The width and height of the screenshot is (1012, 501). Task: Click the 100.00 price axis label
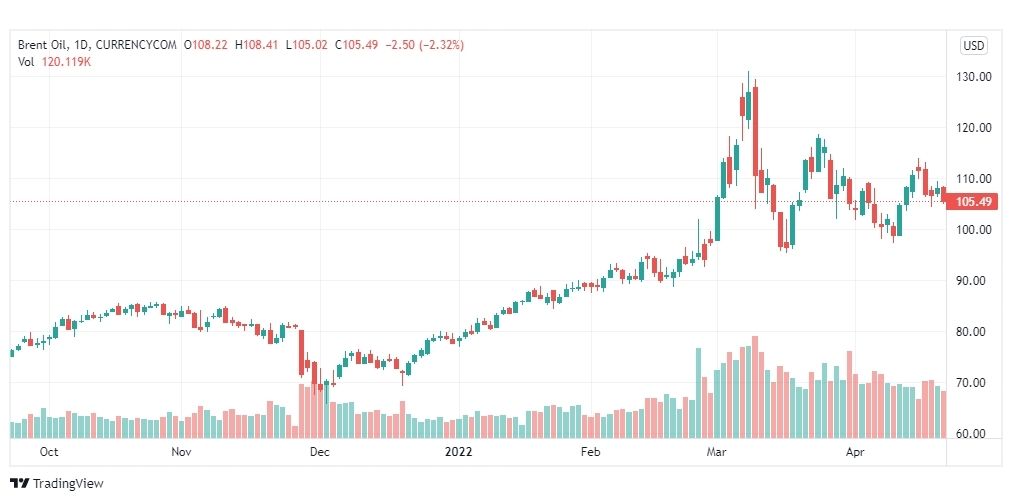[973, 230]
